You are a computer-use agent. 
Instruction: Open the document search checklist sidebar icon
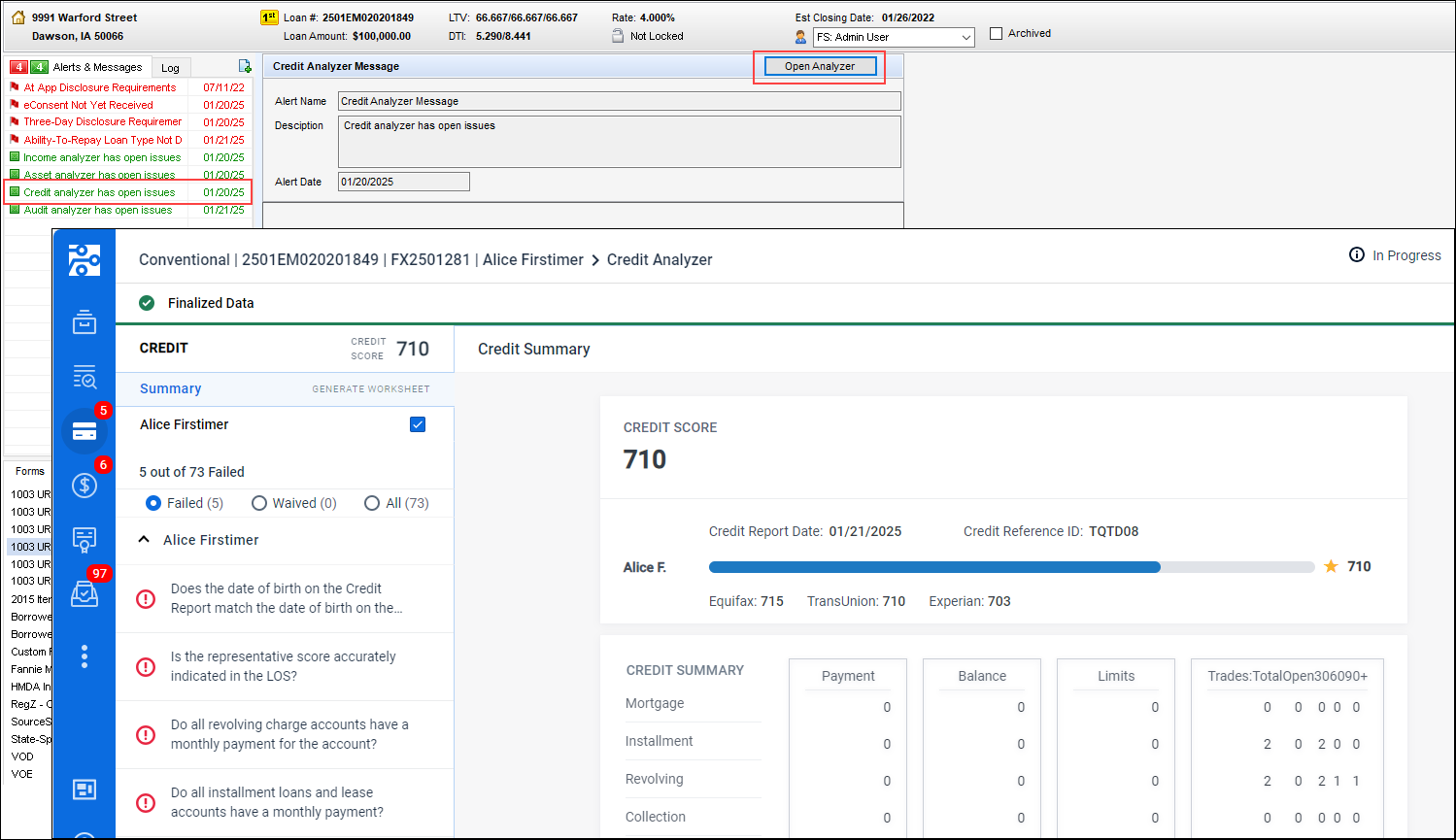pos(85,377)
